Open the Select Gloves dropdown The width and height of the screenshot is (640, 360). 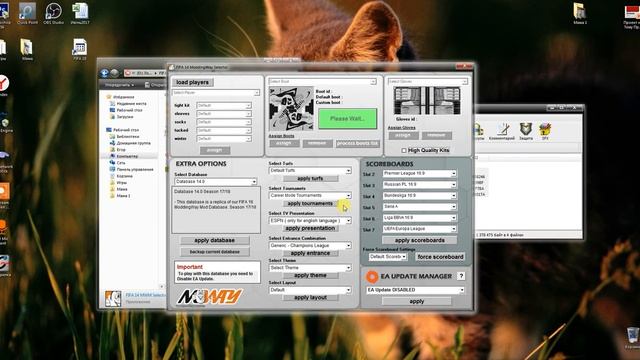click(427, 82)
